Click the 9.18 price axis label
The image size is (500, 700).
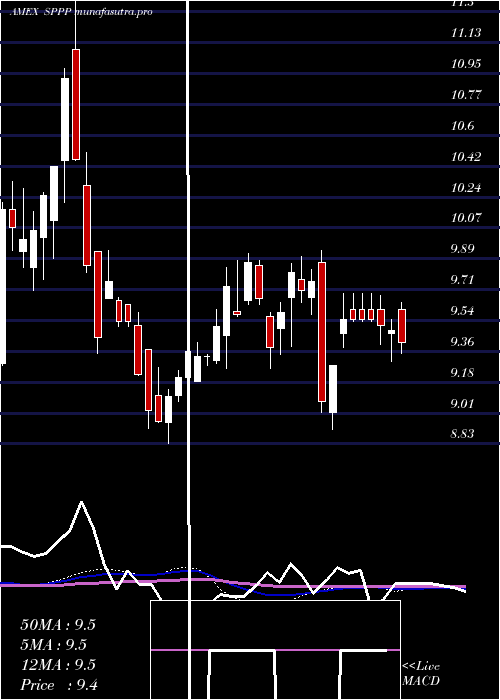click(462, 373)
